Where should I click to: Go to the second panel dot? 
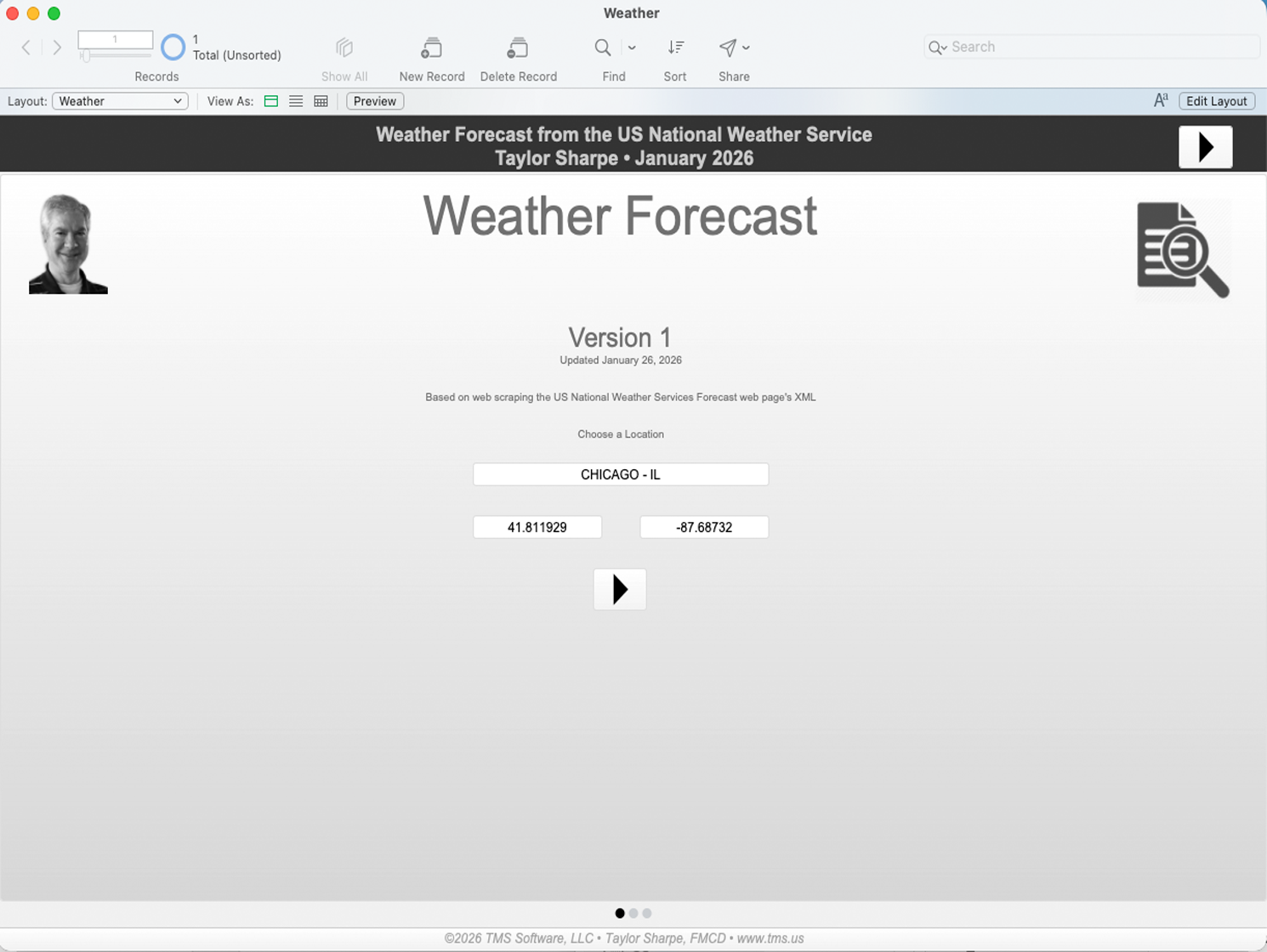(633, 914)
